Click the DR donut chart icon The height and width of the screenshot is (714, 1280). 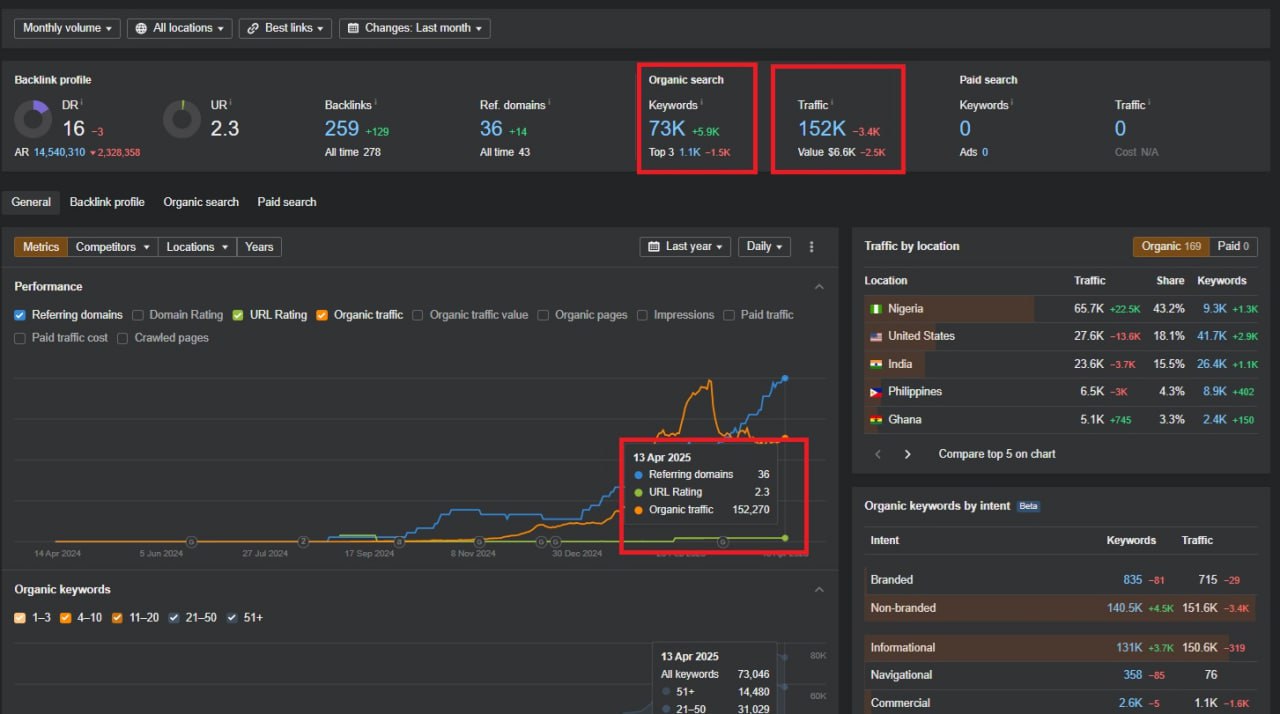click(x=33, y=119)
